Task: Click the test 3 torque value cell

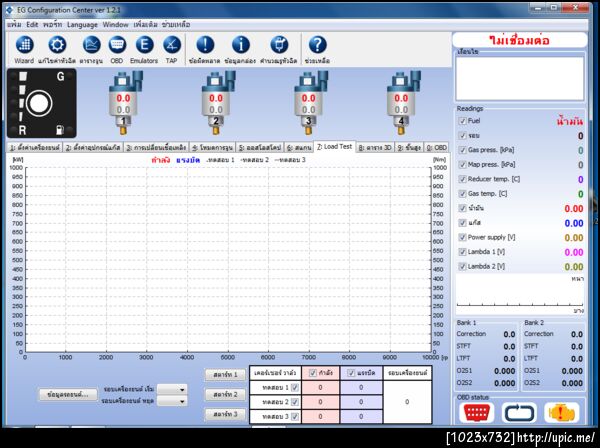Action: pyautogui.click(x=361, y=417)
